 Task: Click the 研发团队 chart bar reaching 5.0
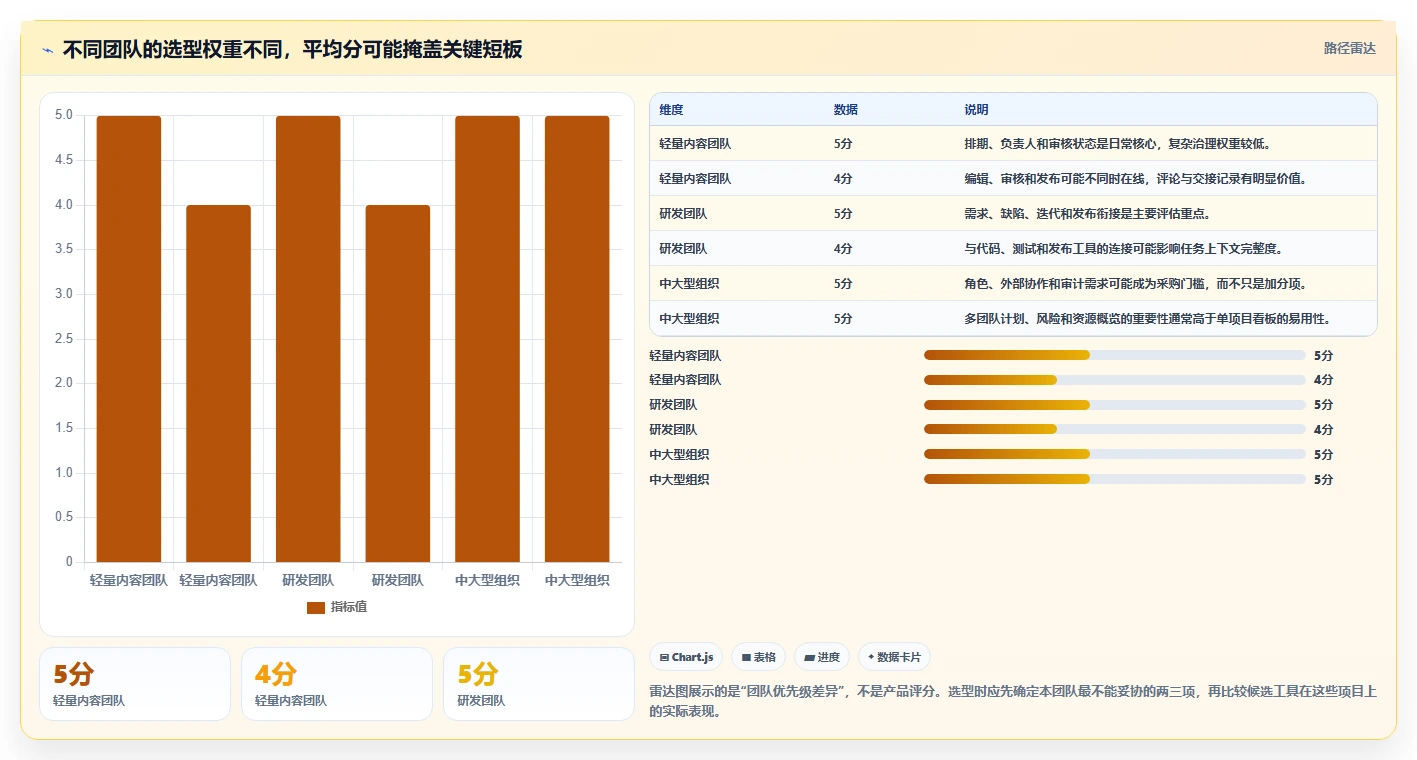point(308,339)
